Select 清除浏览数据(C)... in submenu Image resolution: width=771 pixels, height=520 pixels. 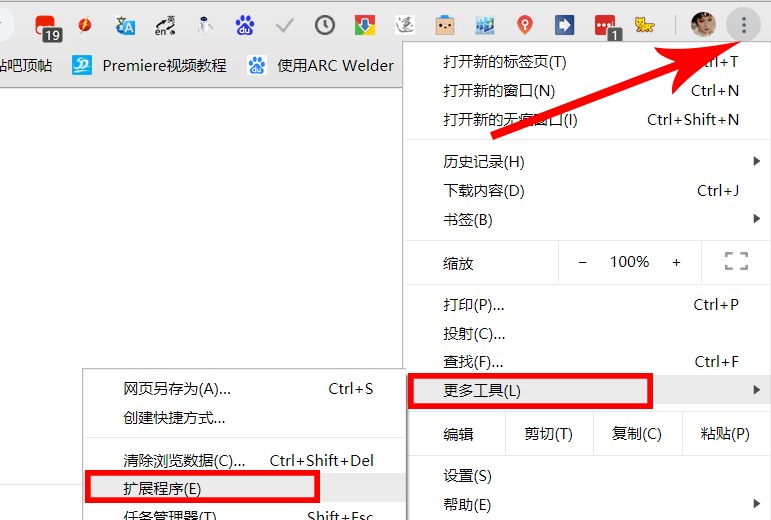click(245, 461)
